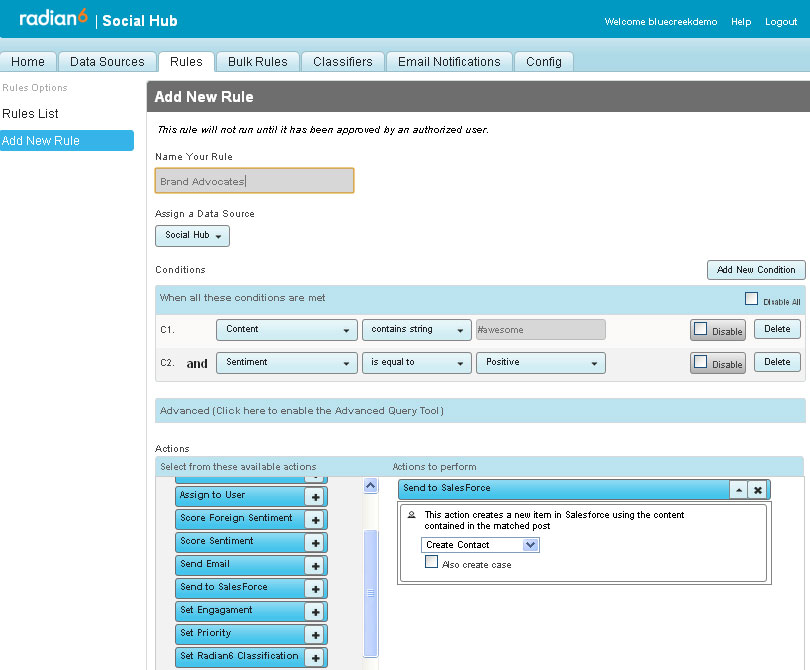Add the Set Priority action with plus
Image resolution: width=810 pixels, height=670 pixels.
[x=315, y=635]
